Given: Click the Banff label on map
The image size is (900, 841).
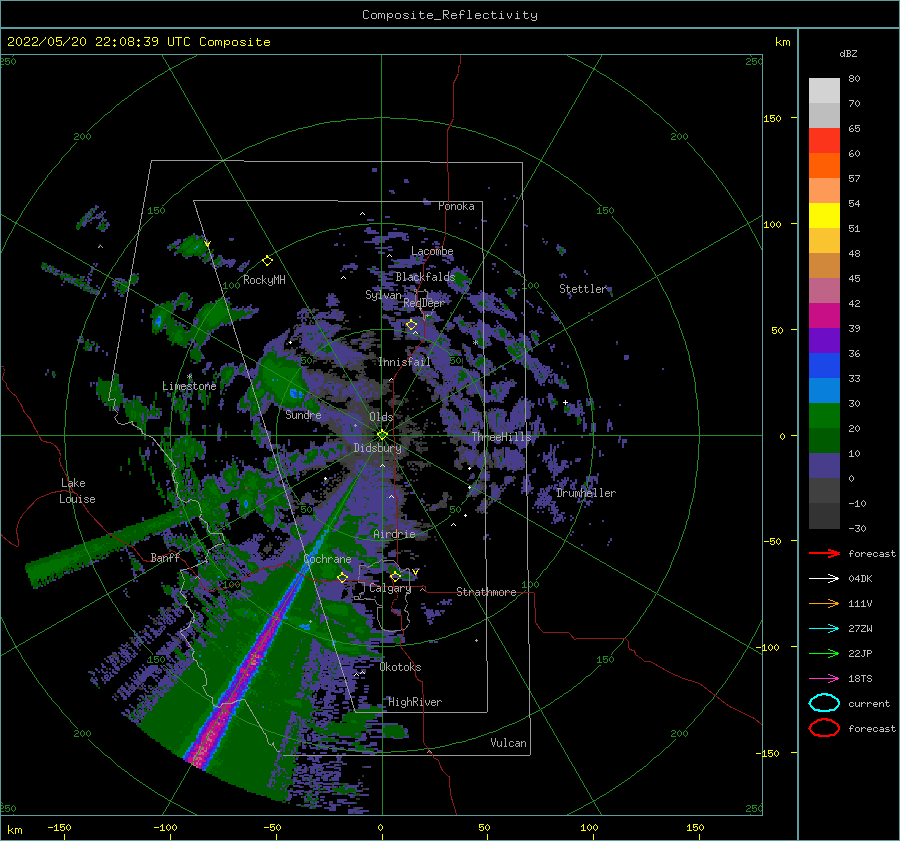Looking at the screenshot, I should (x=165, y=557).
